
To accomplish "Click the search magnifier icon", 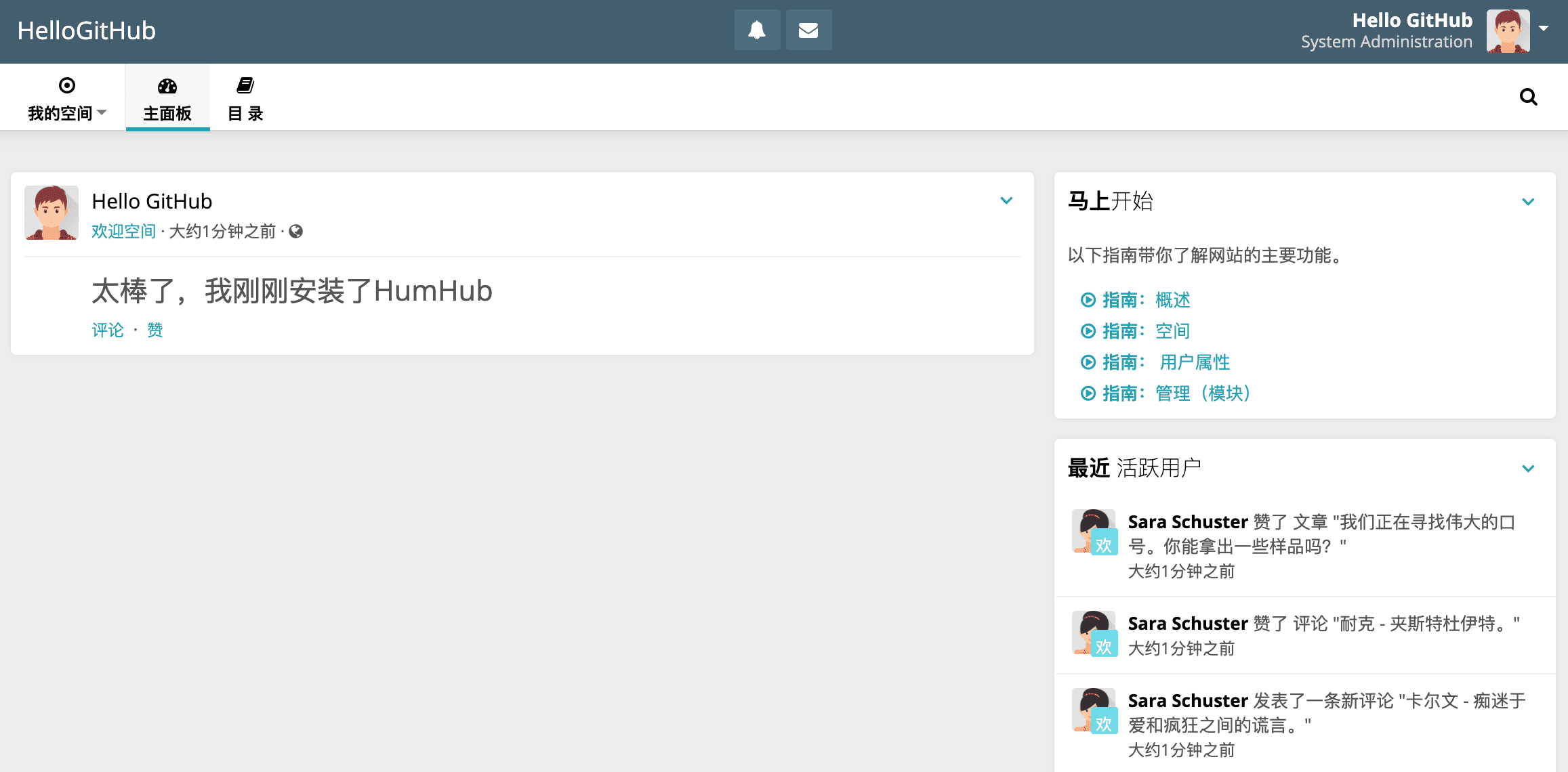I will [1528, 97].
